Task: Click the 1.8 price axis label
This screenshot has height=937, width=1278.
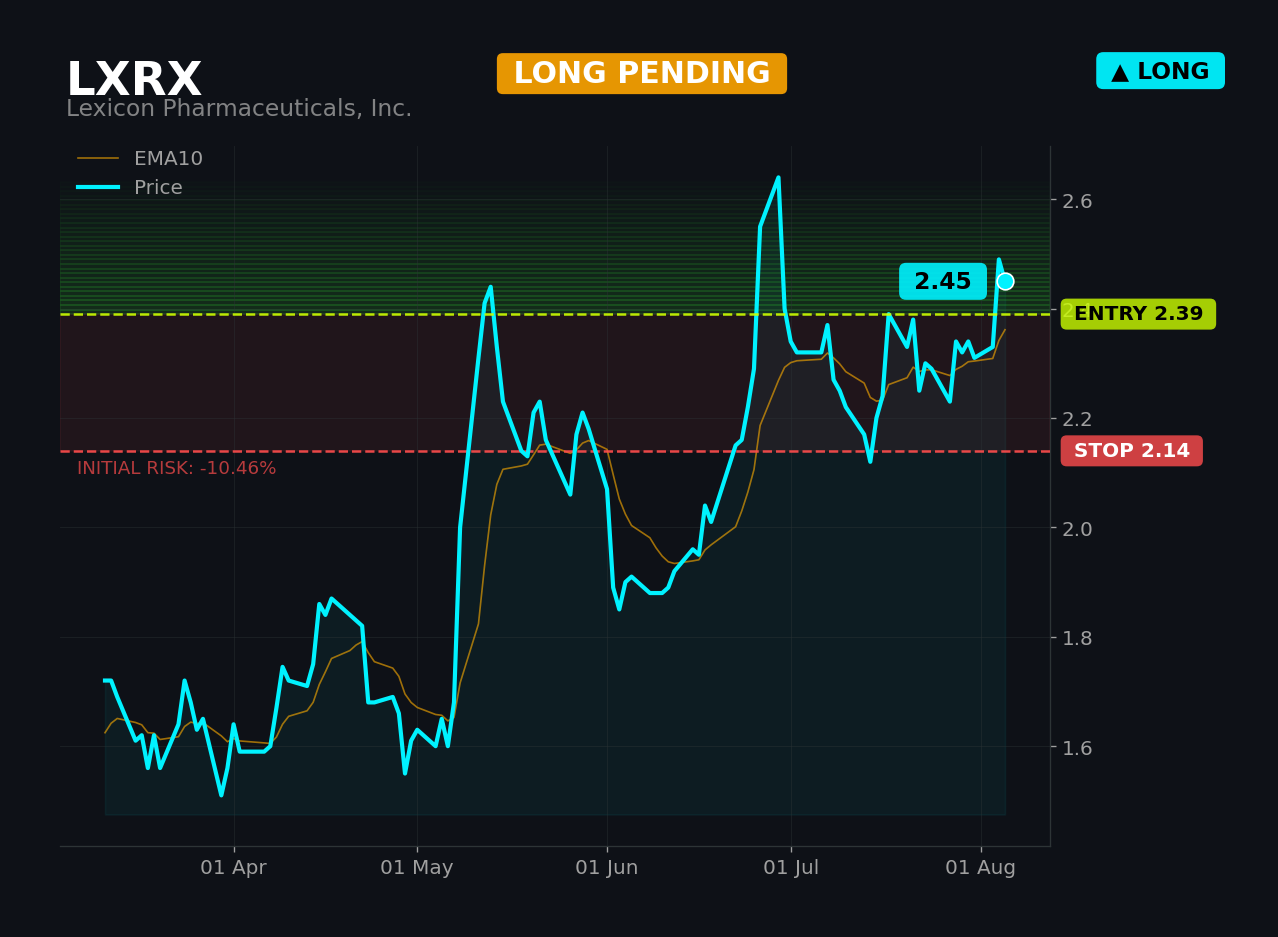Action: point(1077,638)
